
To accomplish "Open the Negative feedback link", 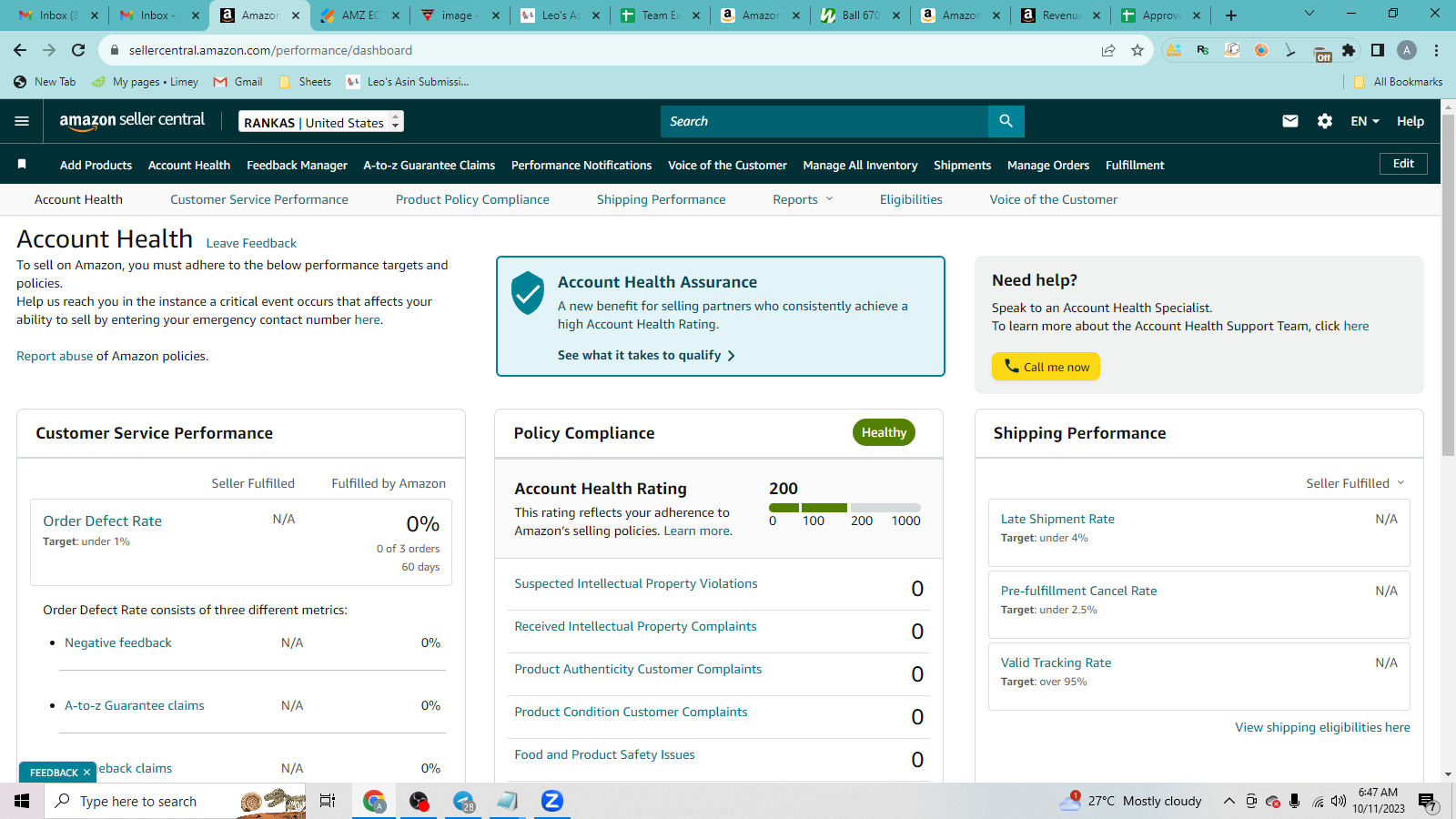I will [x=118, y=642].
